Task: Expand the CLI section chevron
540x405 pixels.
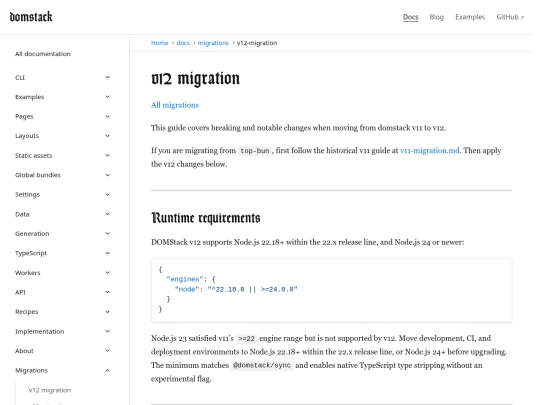Action: tap(107, 77)
